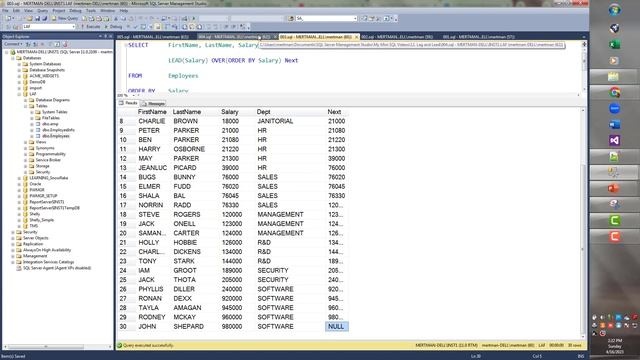Image resolution: width=640 pixels, height=360 pixels.
Task: Open the green Camtasia taskbar icon
Action: 614,220
